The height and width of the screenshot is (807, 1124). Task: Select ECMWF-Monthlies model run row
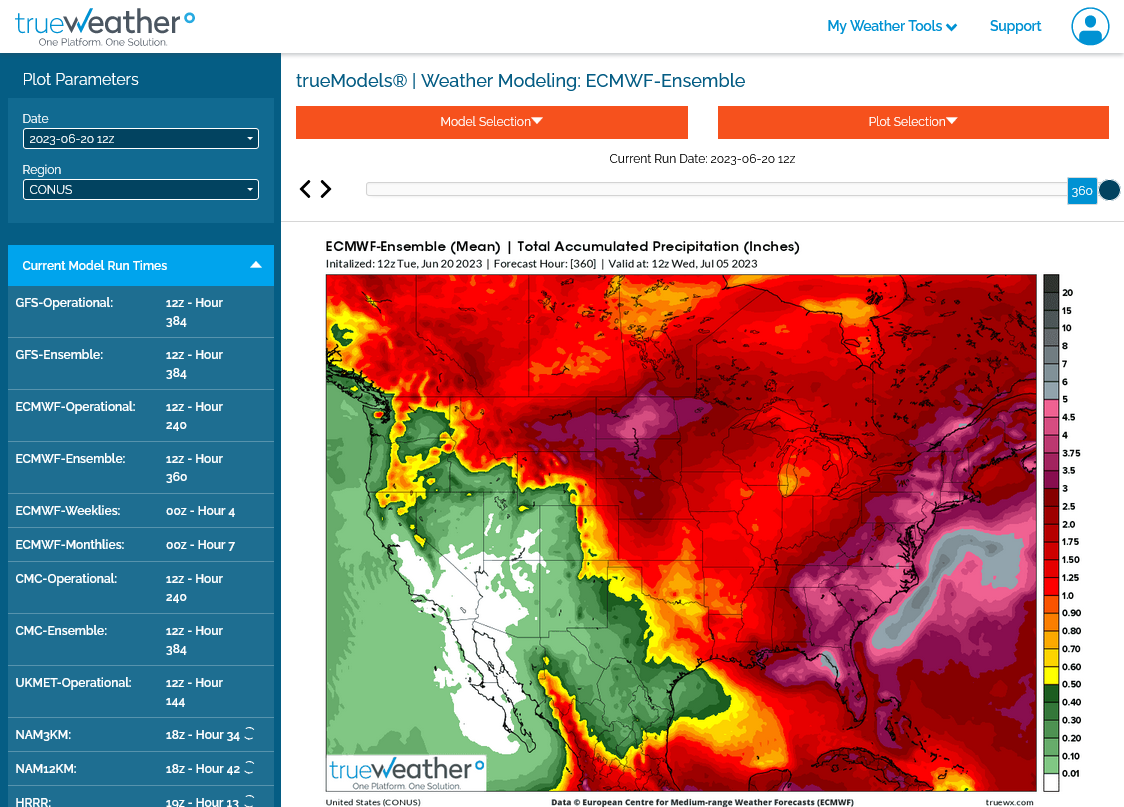pos(140,545)
